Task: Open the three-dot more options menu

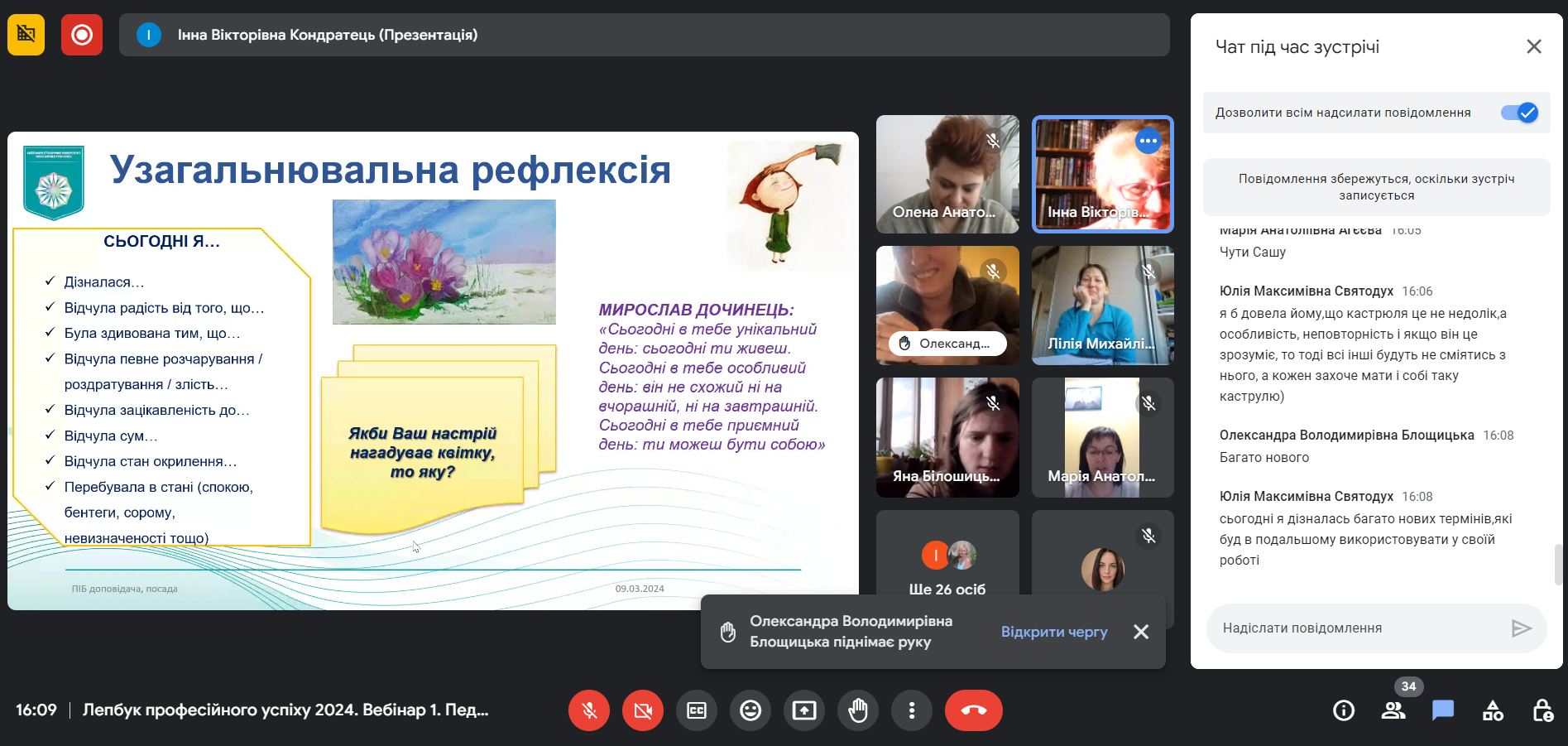Action: (912, 710)
